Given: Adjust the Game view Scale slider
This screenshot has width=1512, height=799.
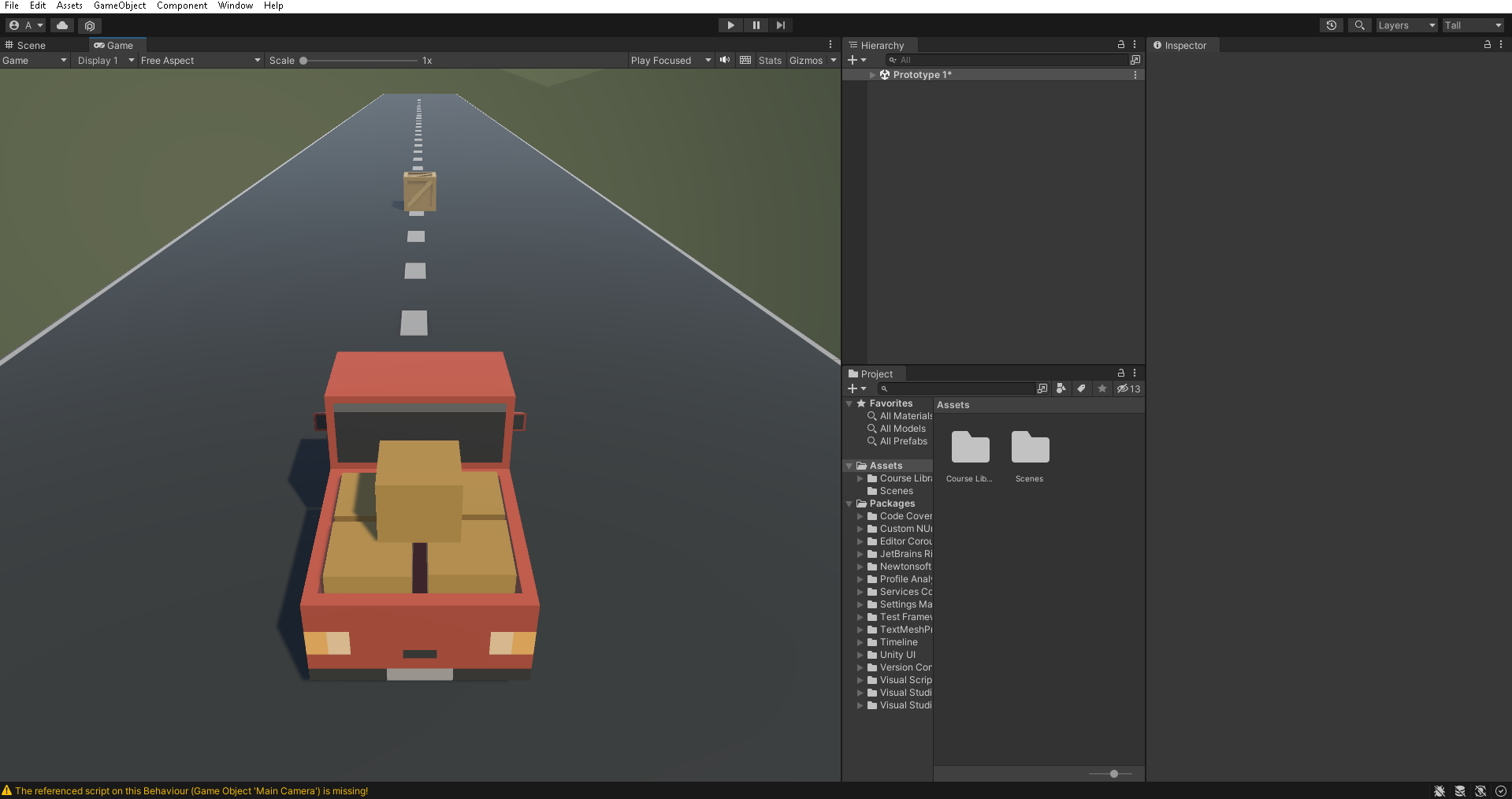Looking at the screenshot, I should [x=304, y=61].
